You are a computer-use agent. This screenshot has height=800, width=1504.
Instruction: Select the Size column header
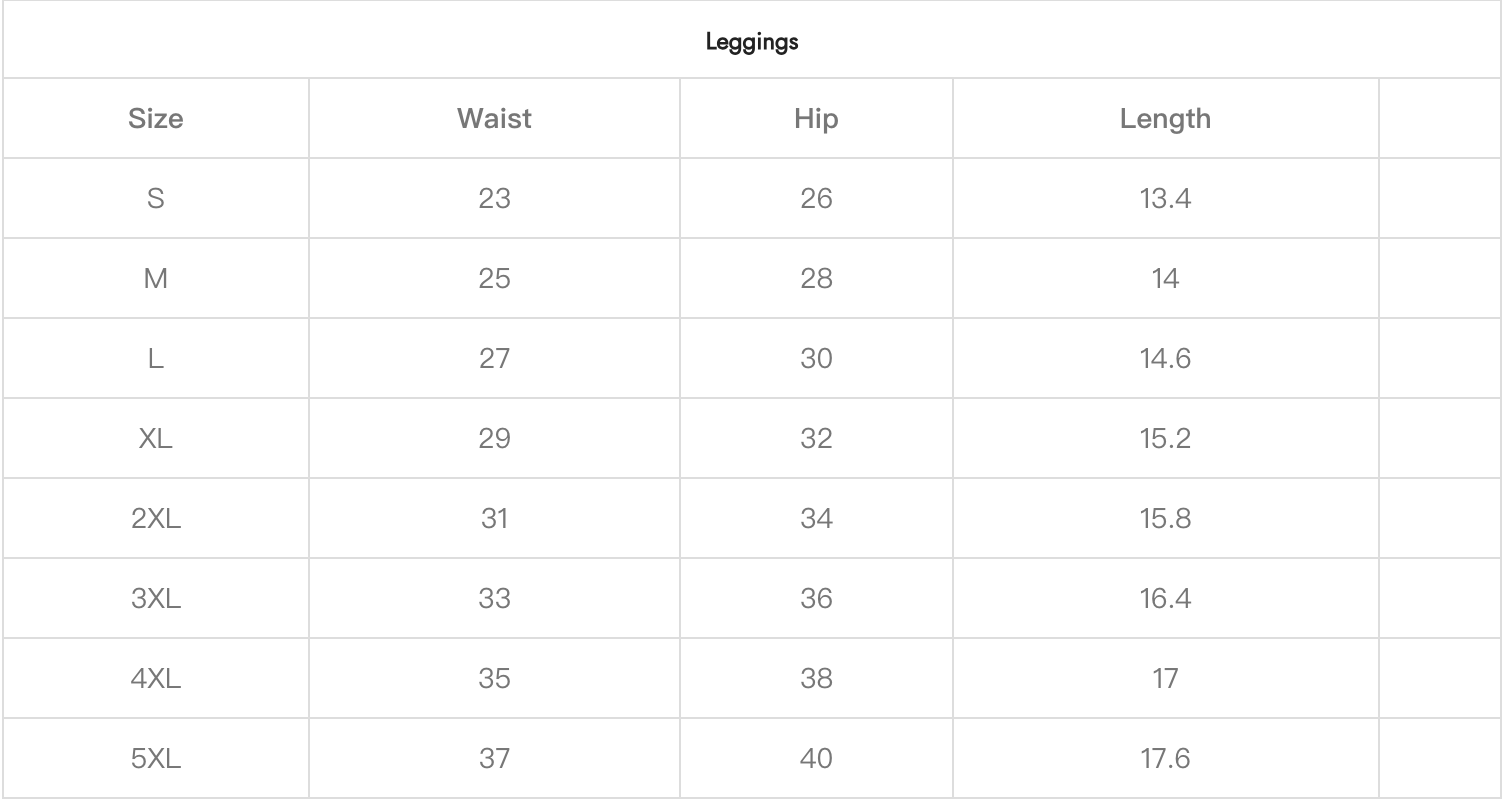click(156, 119)
